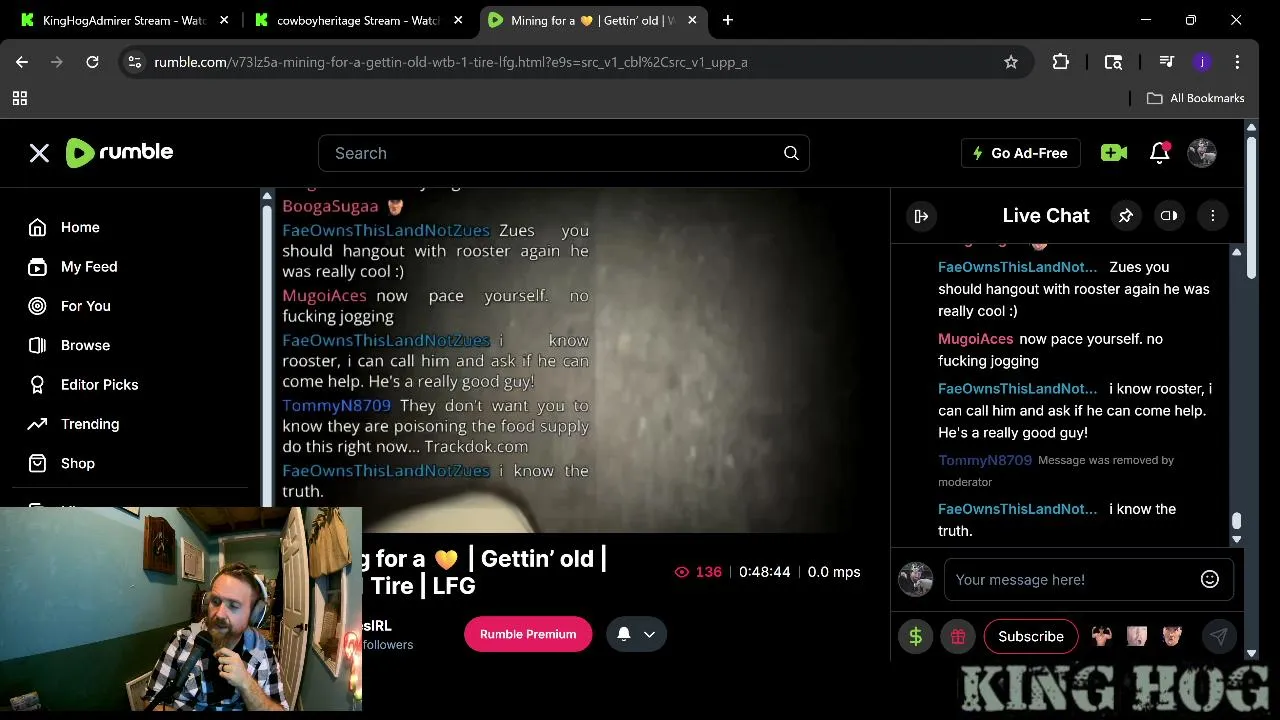The width and height of the screenshot is (1280, 720).
Task: Open Chrome profile avatar j
Action: click(x=1202, y=62)
